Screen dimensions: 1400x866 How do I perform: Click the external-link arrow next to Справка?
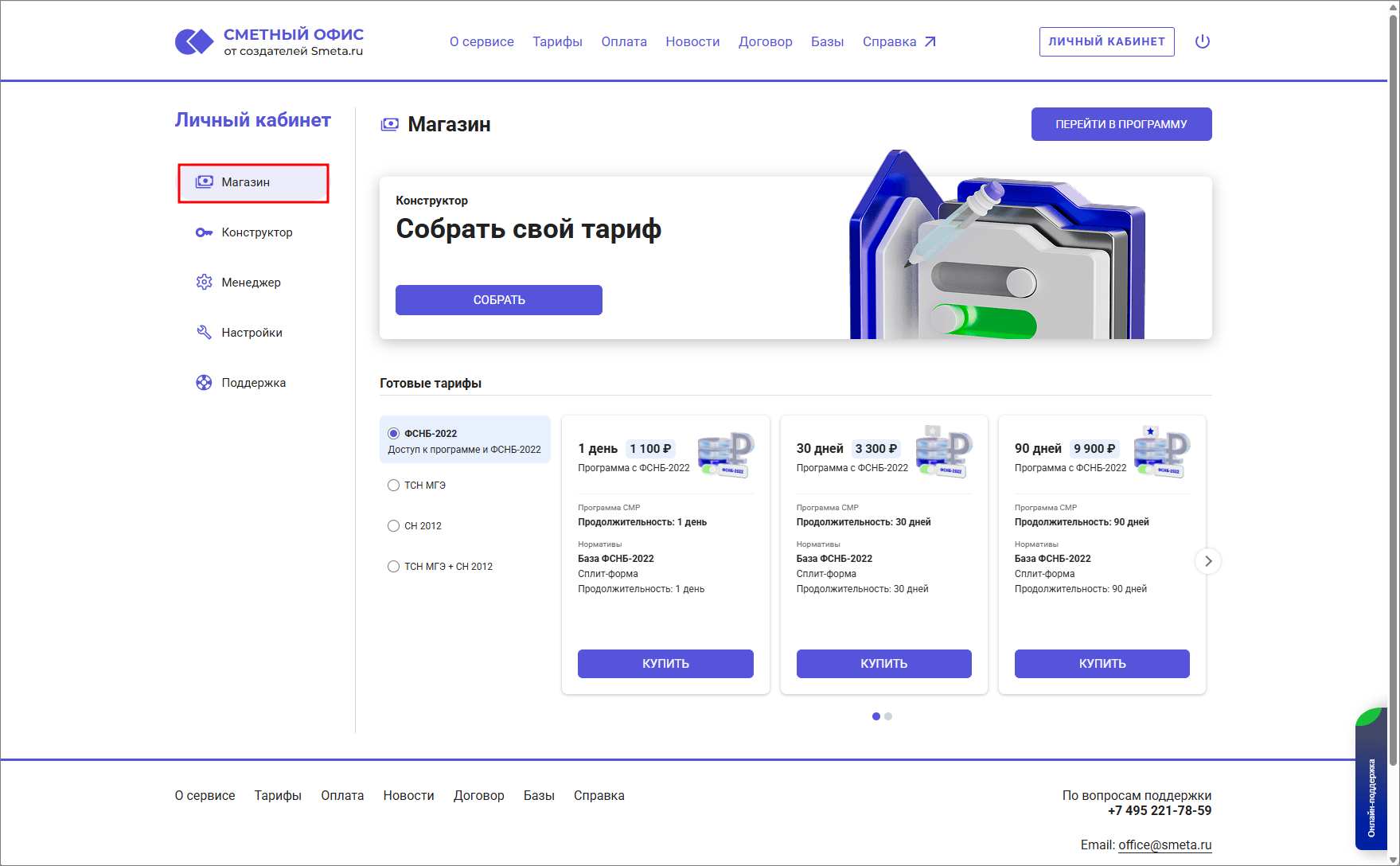click(x=930, y=41)
